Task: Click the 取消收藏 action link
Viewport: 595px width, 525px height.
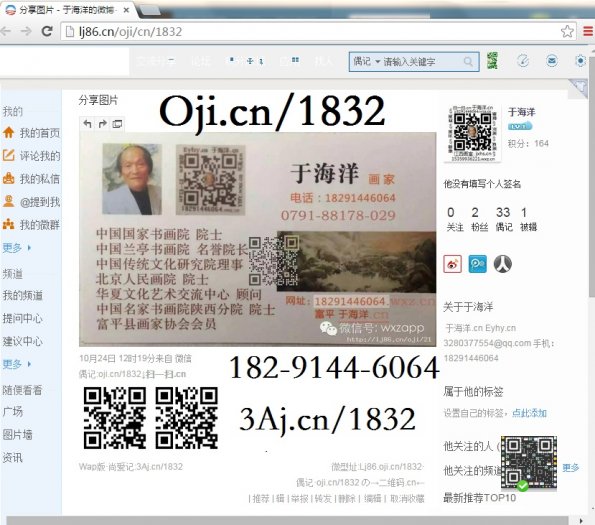Action: coord(407,498)
